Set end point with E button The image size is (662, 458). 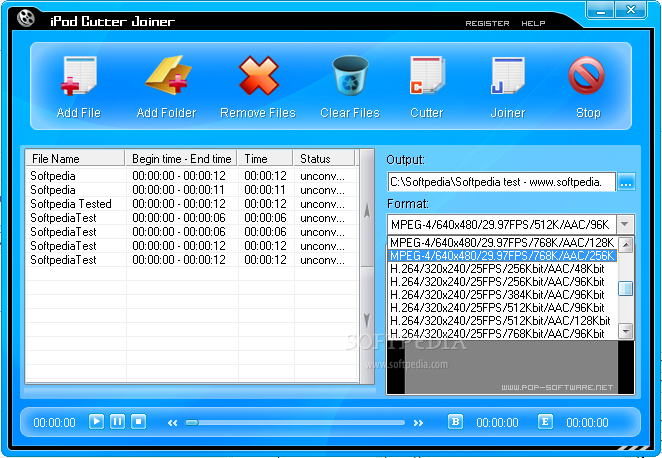(545, 422)
